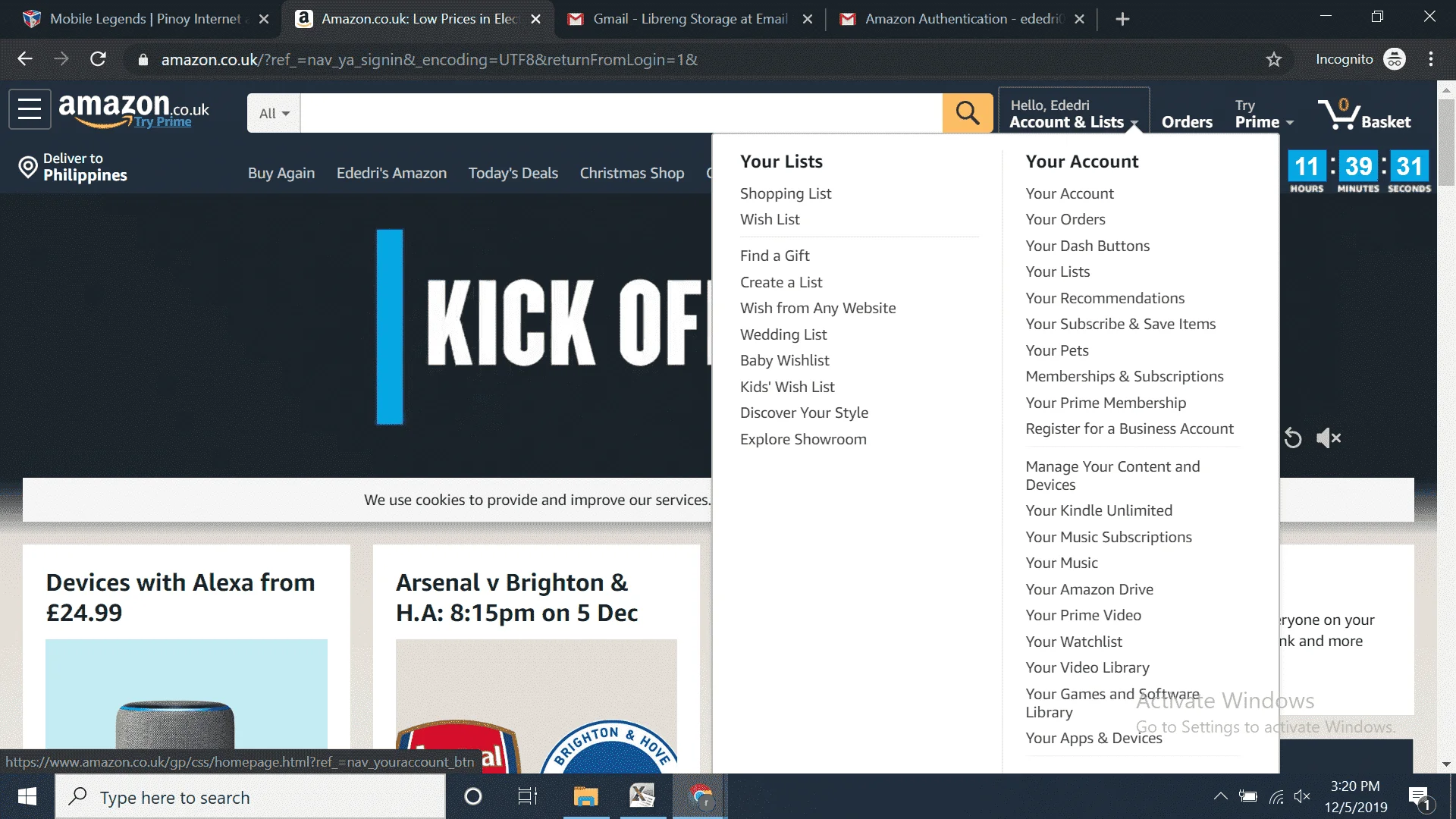Open Ededri's Amazon nav link

(x=391, y=173)
